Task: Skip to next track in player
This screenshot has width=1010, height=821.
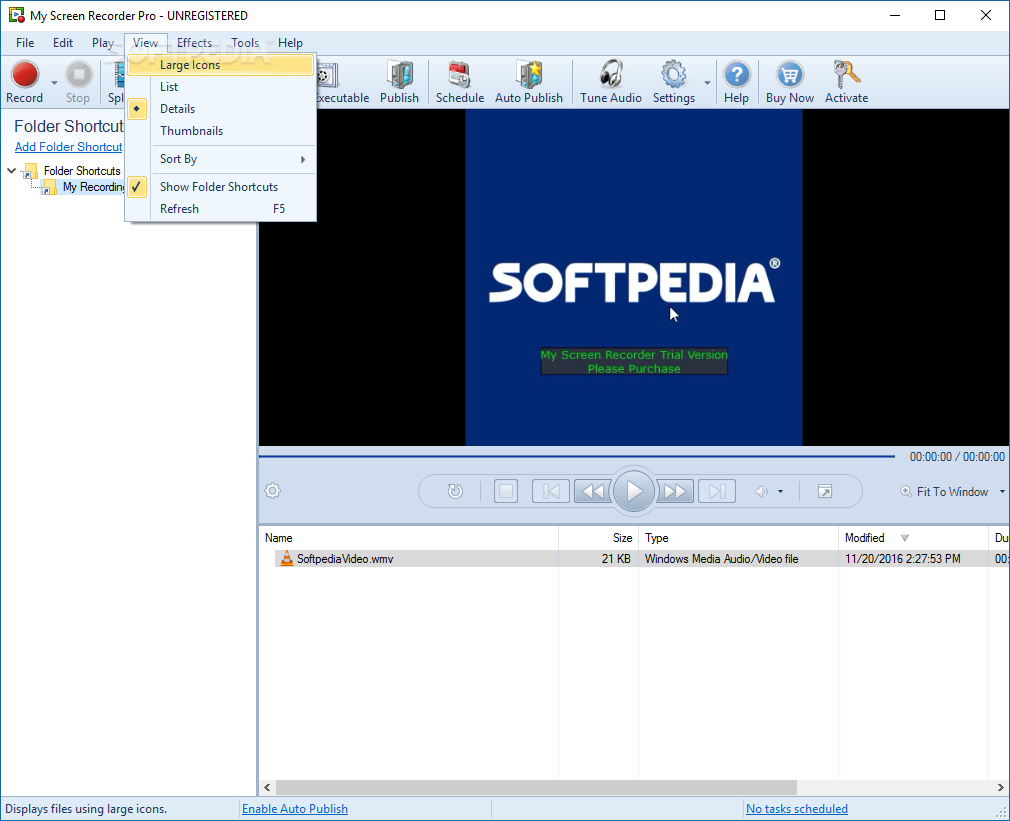Action: click(x=717, y=491)
